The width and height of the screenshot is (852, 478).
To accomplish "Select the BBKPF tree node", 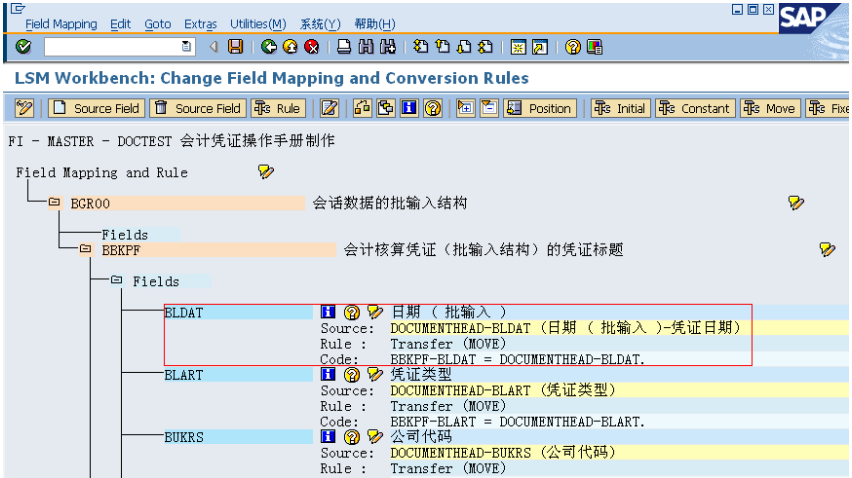I will pyautogui.click(x=218, y=250).
